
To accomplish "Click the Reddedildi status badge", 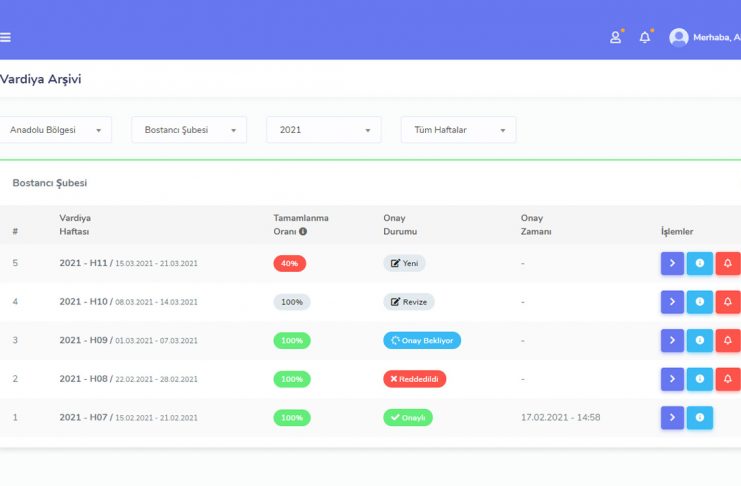I will coord(414,379).
